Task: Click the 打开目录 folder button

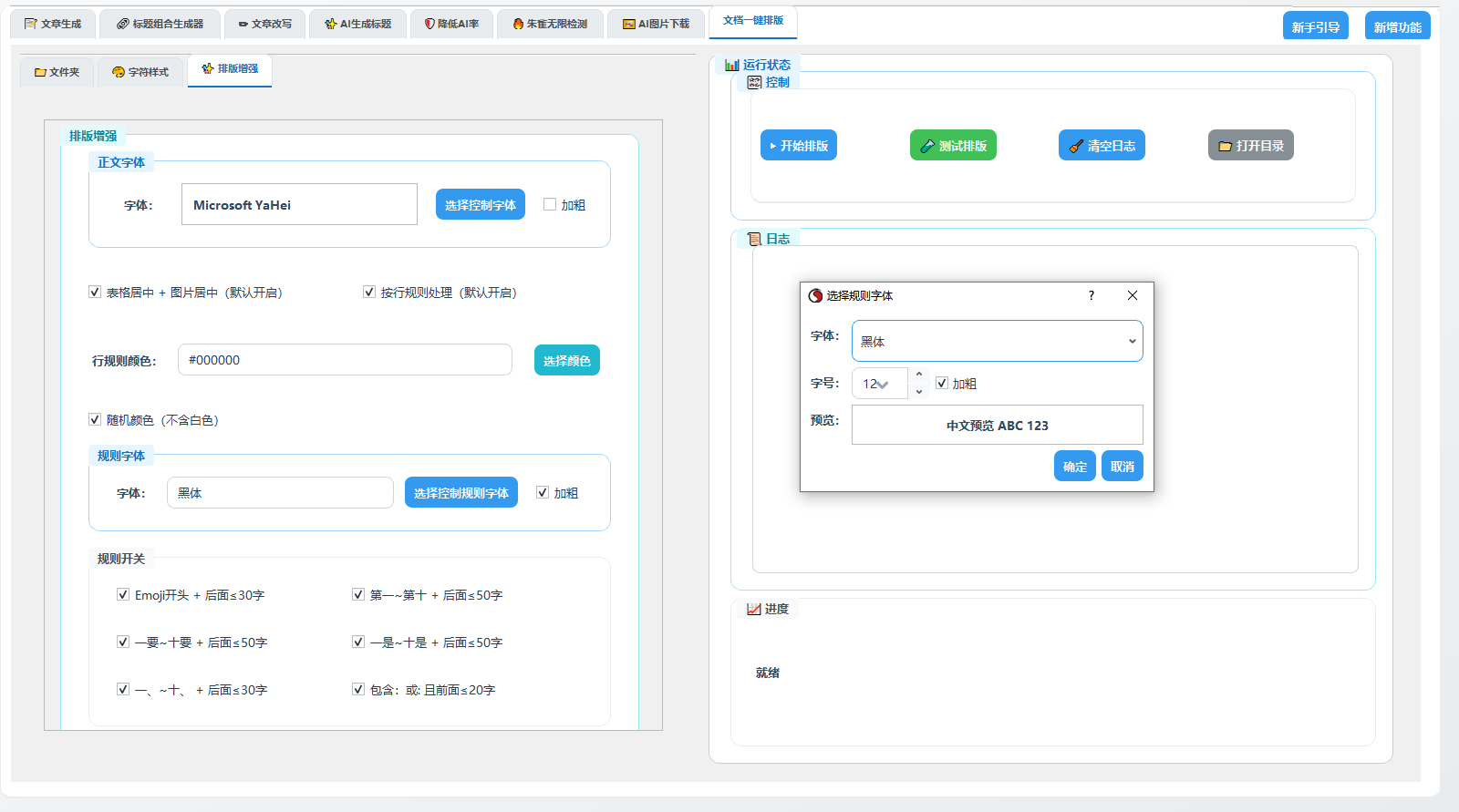Action: (1250, 146)
